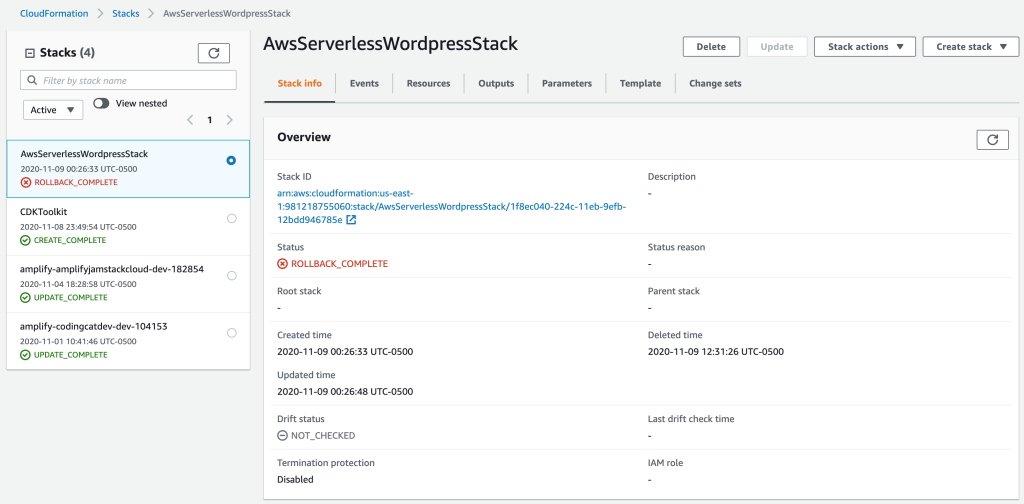Click the Termination protection Disabled value
1024x504 pixels.
pos(295,479)
